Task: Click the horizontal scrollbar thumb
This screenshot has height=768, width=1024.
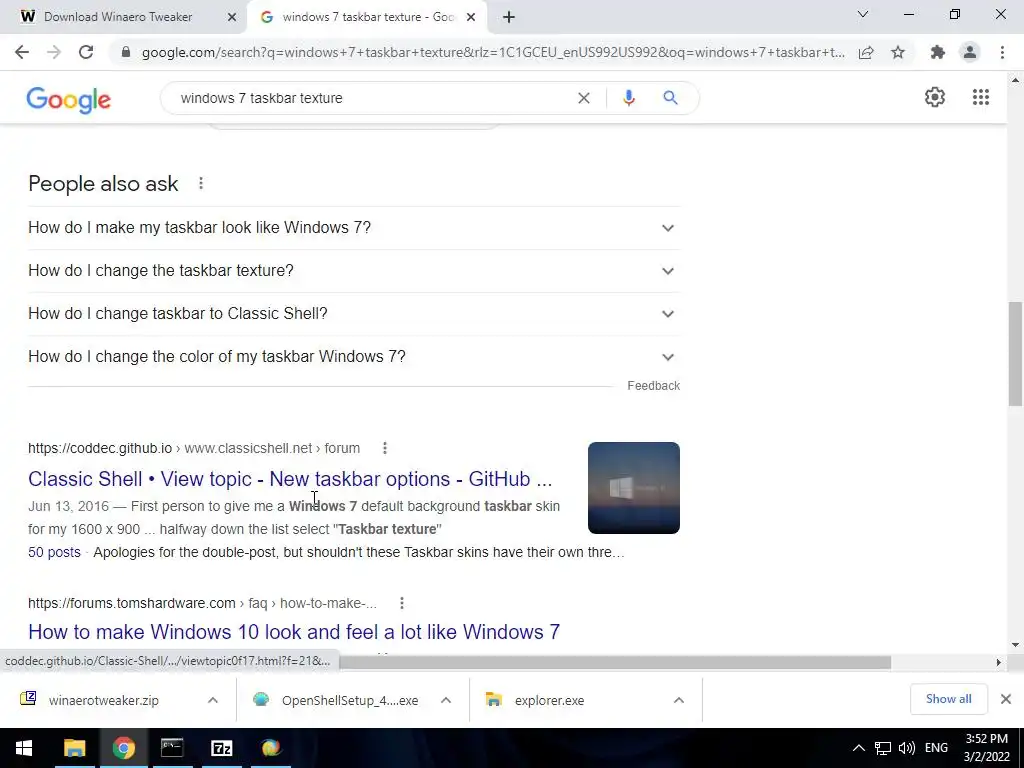Action: [614, 662]
